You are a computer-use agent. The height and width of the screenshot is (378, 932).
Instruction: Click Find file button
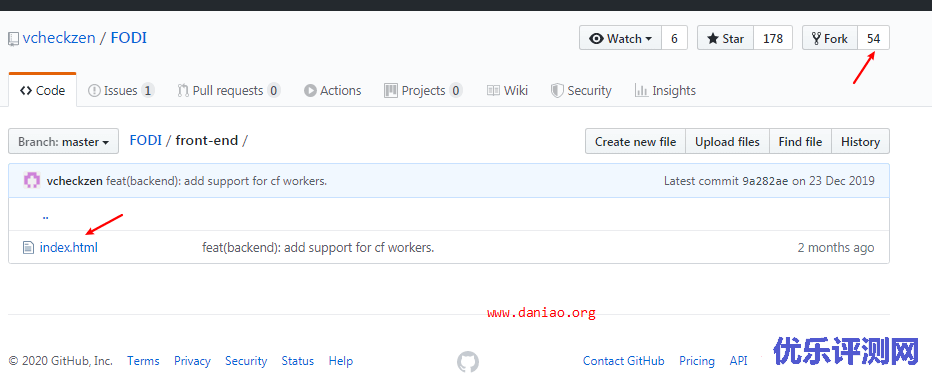point(800,141)
